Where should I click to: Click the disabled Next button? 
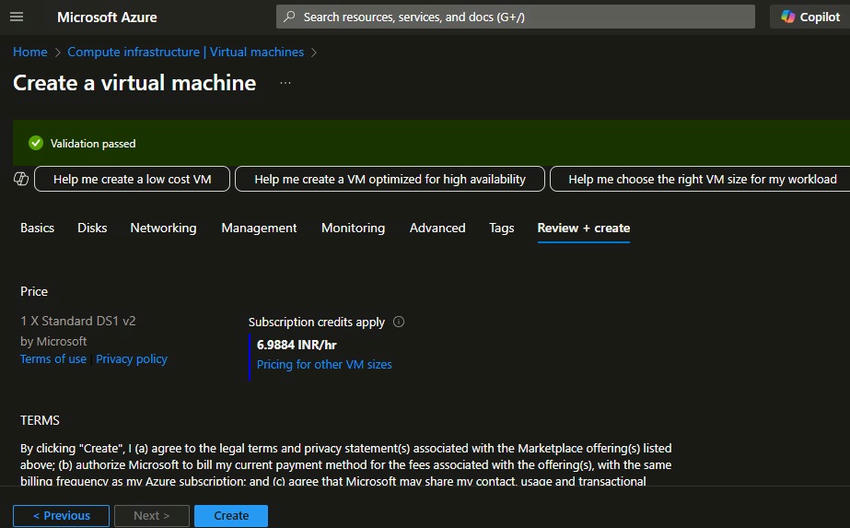point(152,516)
